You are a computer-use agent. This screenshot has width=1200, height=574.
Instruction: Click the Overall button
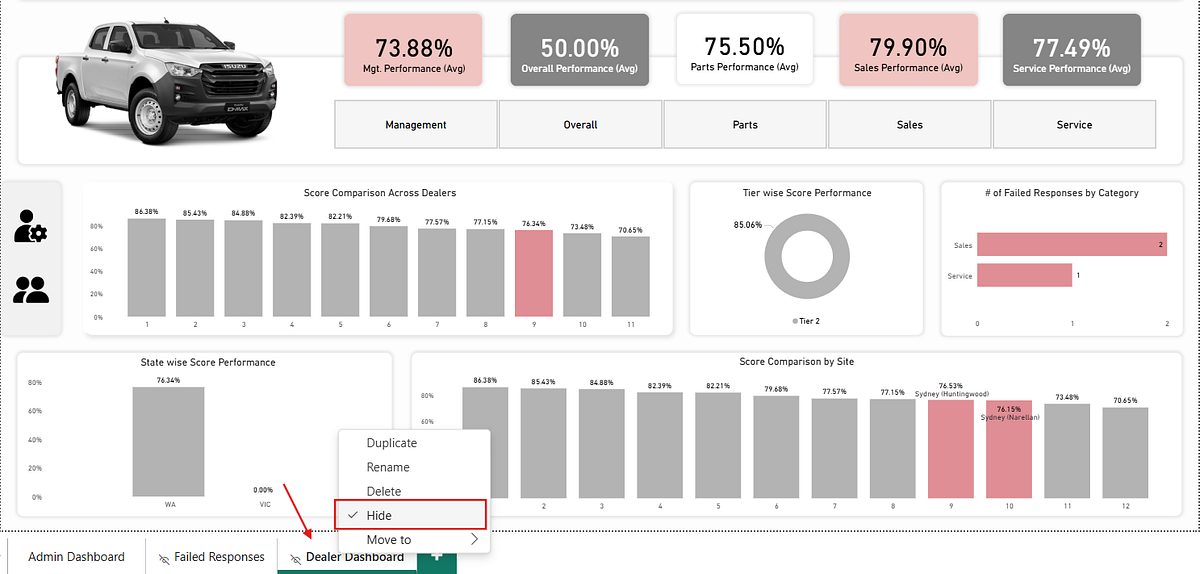[580, 125]
